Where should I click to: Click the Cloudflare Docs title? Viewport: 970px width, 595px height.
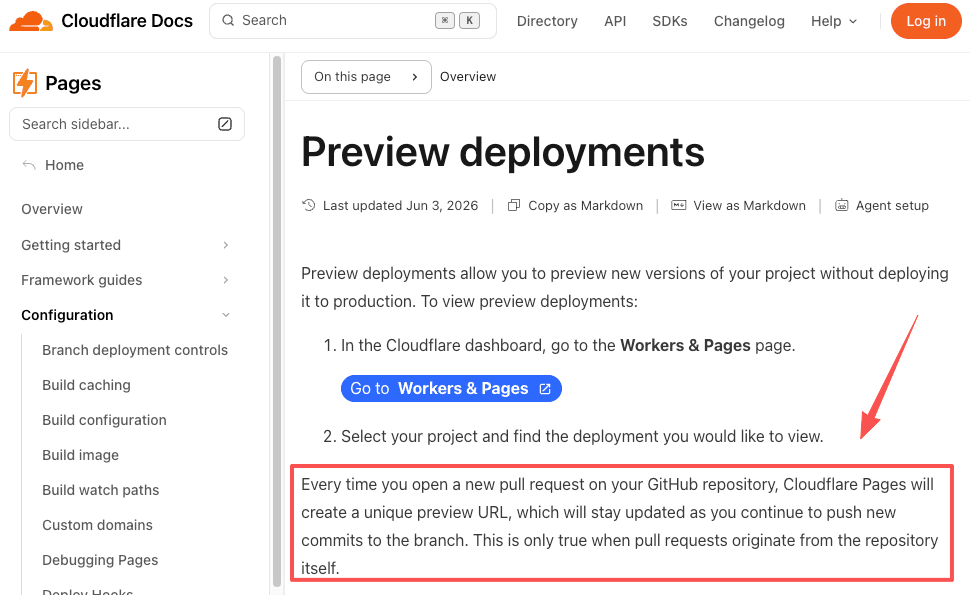127,21
